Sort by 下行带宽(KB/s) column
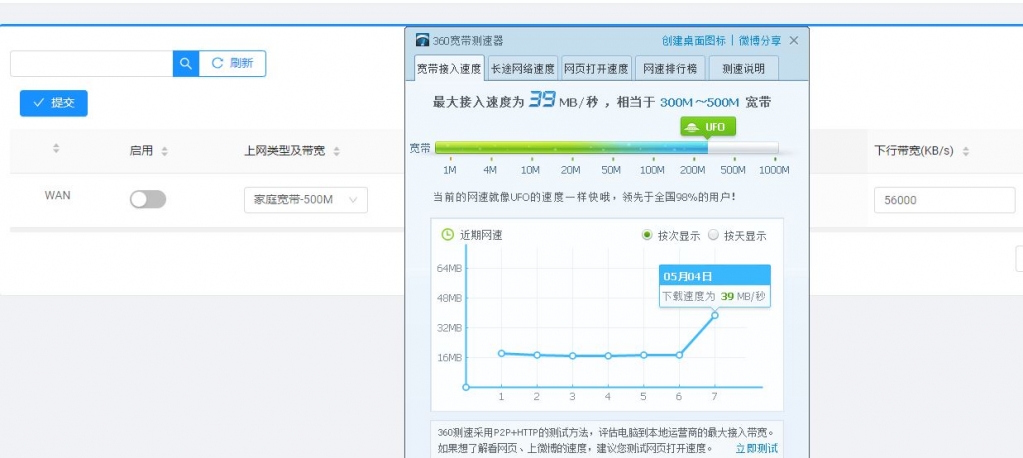The width and height of the screenshot is (1023, 458). tap(966, 151)
